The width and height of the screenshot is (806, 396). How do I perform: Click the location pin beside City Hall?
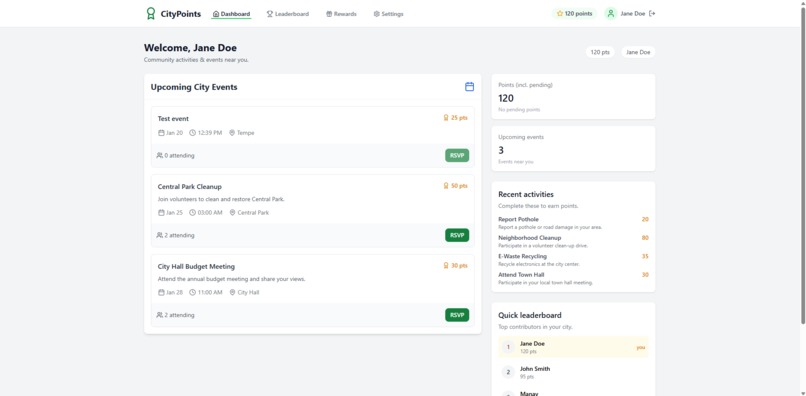pos(232,292)
